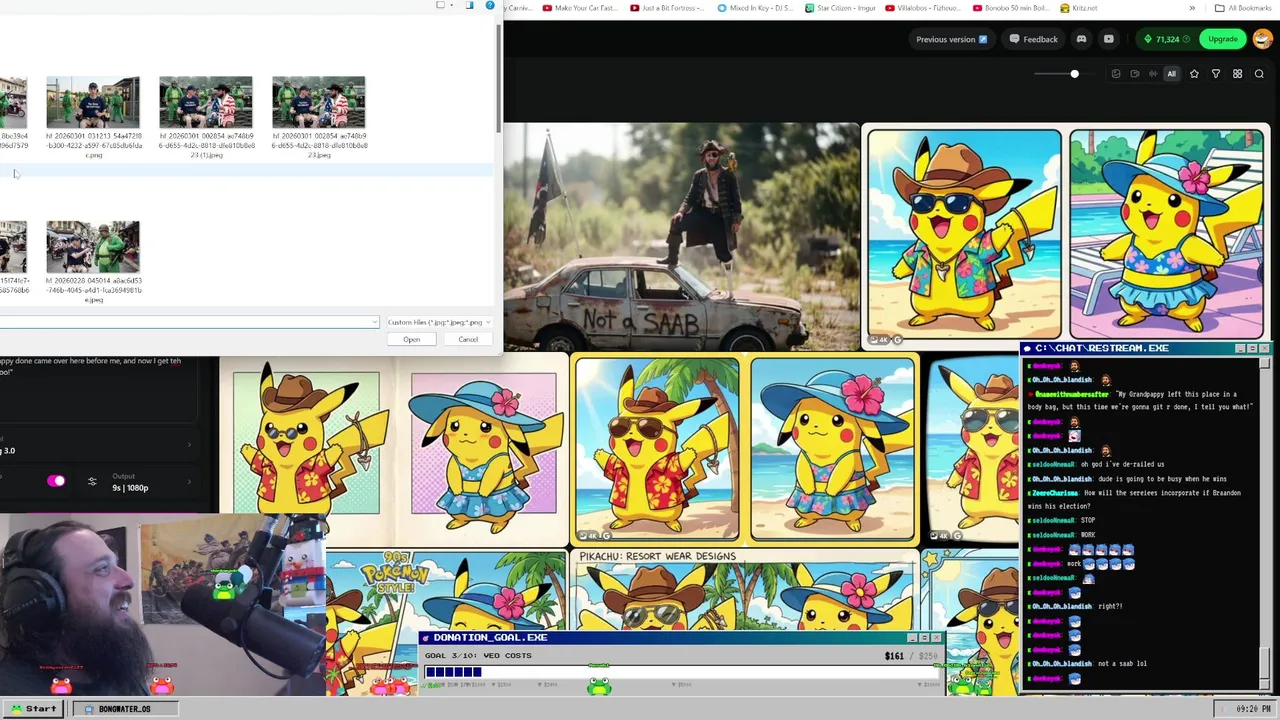
Task: Open gallery search magnifier icon
Action: click(1259, 74)
